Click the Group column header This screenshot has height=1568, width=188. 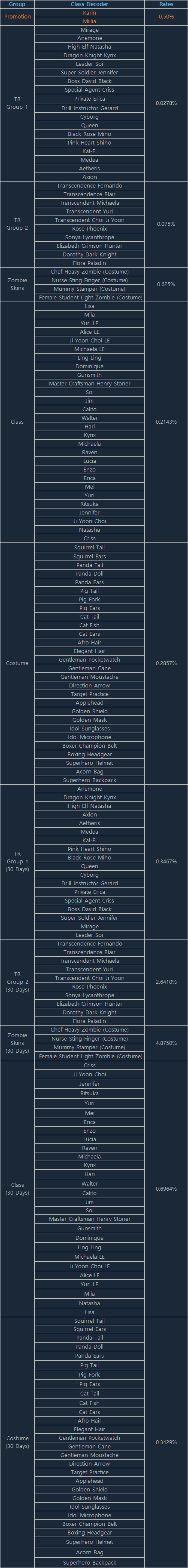point(17,4)
